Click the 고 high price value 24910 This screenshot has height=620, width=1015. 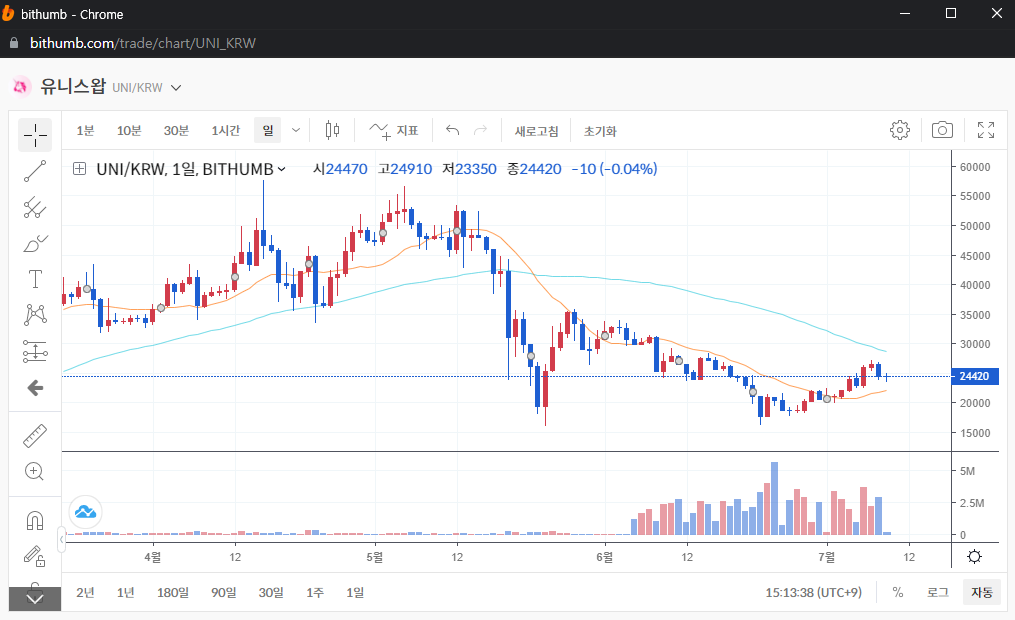tap(411, 169)
